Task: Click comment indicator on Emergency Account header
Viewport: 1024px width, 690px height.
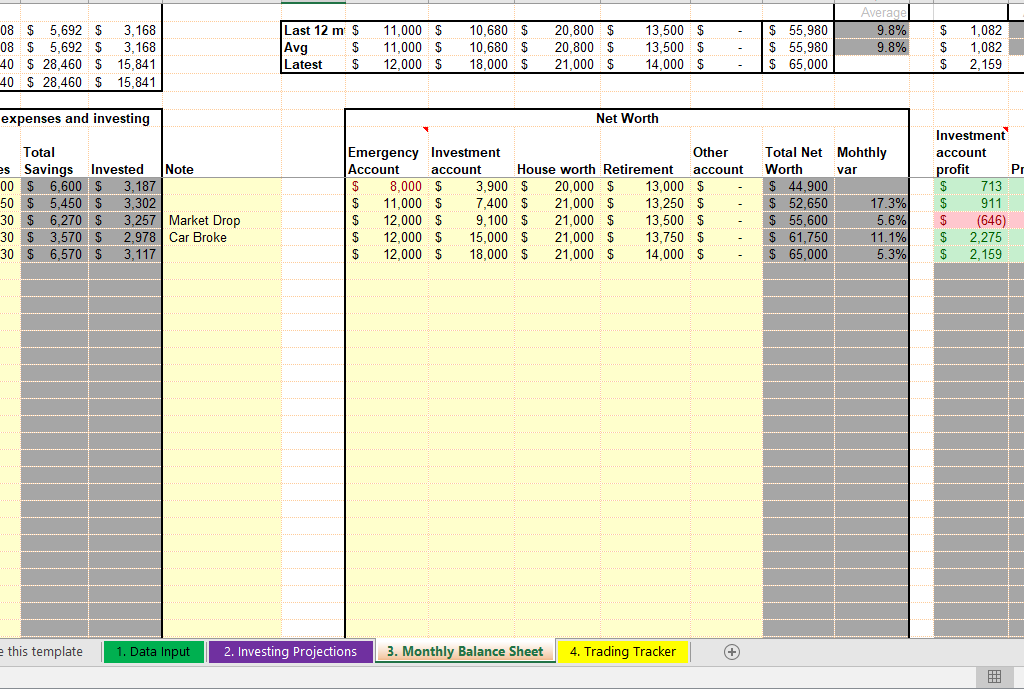Action: tap(424, 129)
